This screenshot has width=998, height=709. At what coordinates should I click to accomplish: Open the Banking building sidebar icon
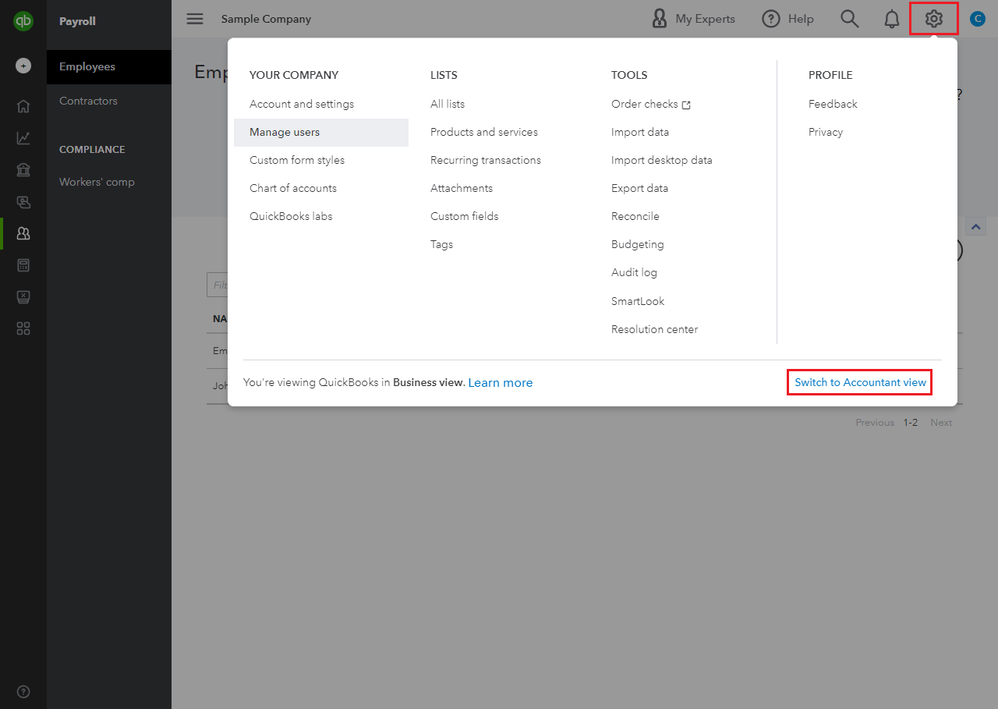point(24,170)
